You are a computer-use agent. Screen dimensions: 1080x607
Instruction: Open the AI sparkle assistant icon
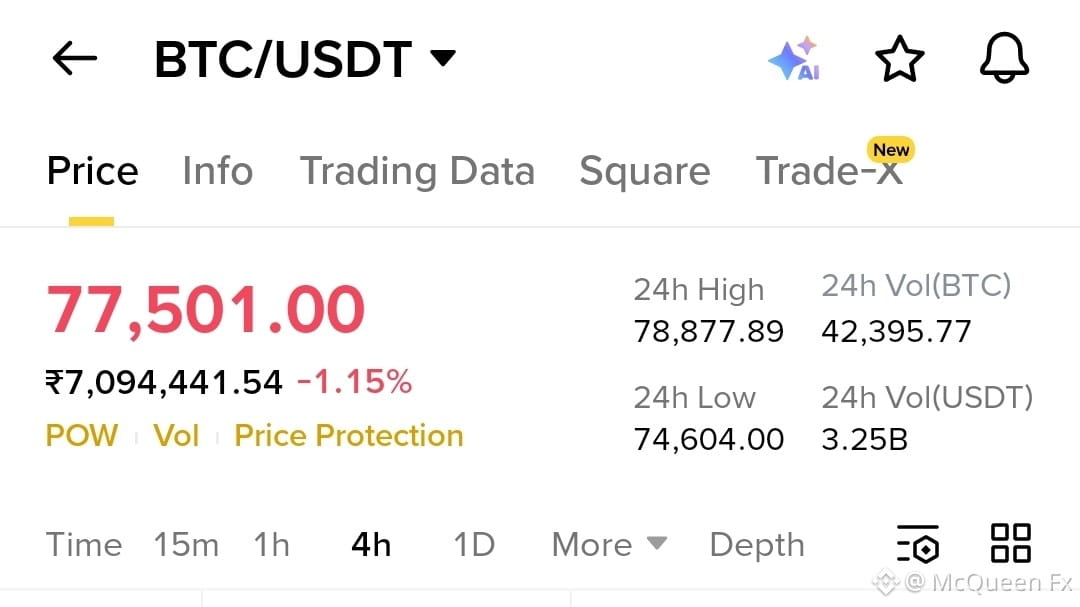(795, 59)
